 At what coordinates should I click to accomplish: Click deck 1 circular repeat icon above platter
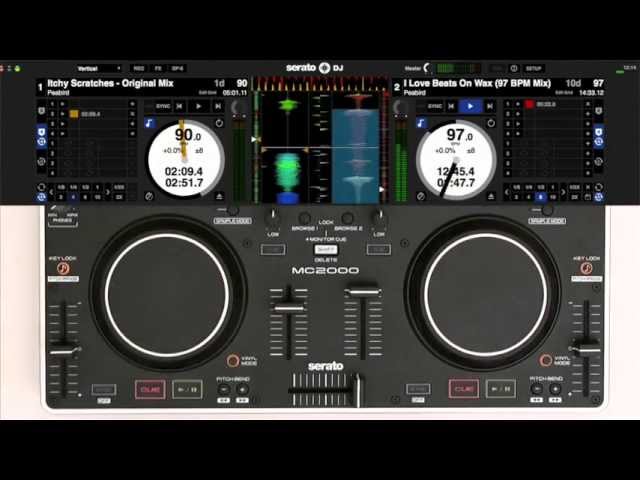pyautogui.click(x=219, y=123)
